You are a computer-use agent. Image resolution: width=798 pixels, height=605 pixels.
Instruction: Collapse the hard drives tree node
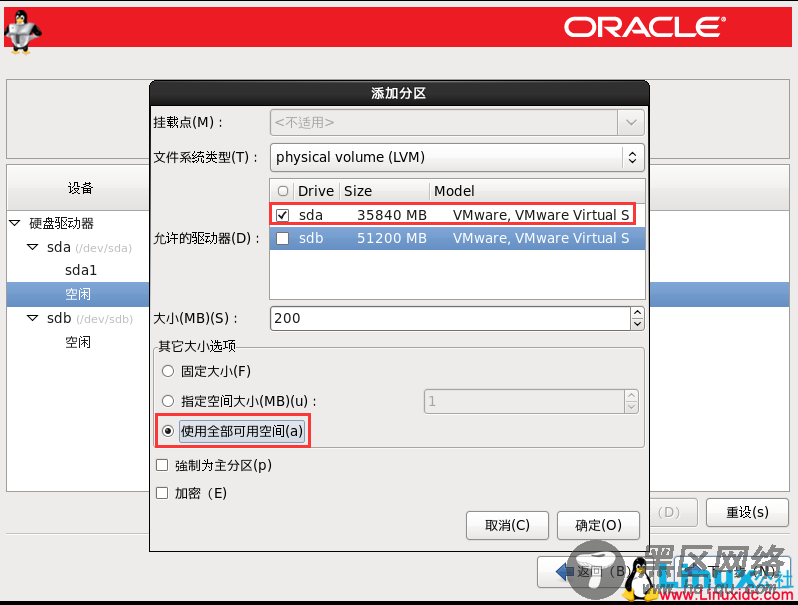(15, 223)
